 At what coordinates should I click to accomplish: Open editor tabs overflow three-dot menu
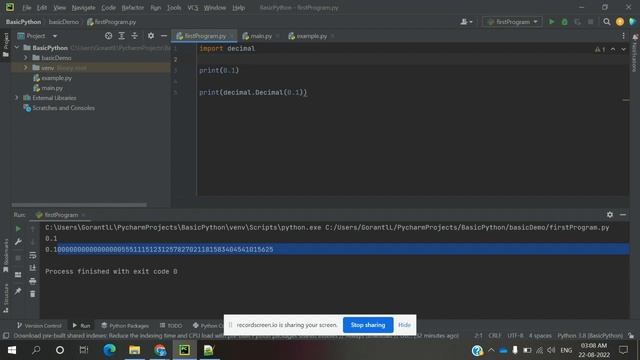623,36
